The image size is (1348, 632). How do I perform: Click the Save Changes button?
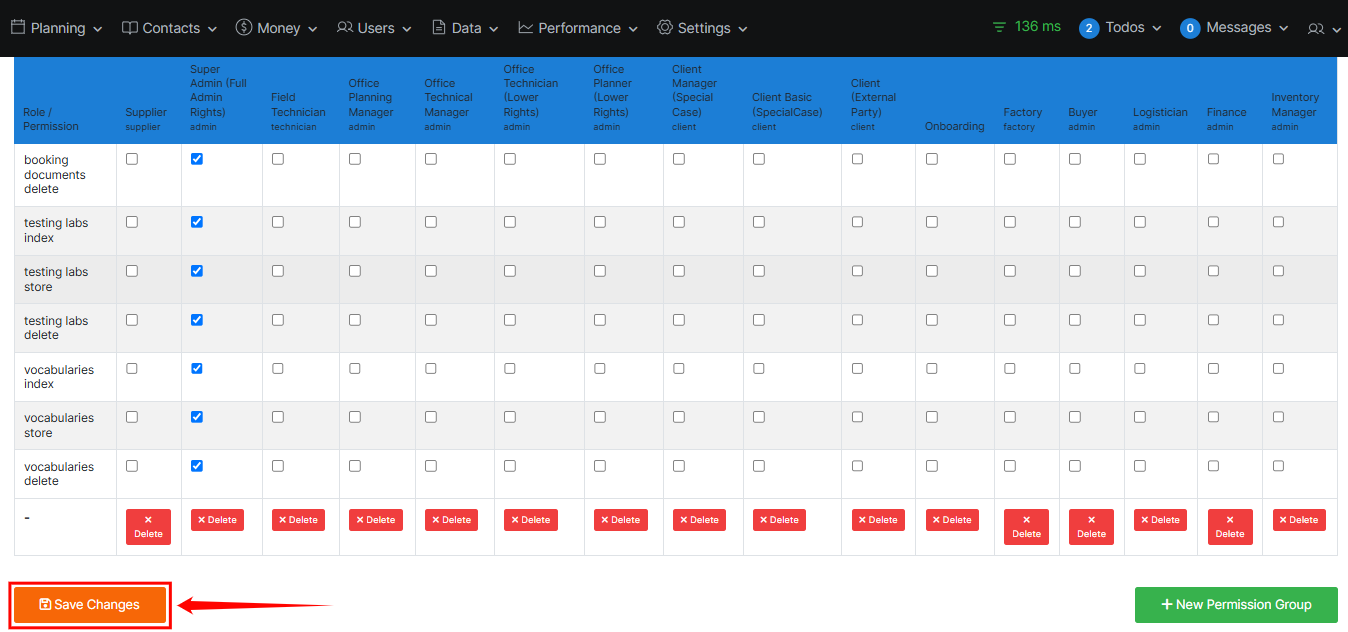[90, 605]
